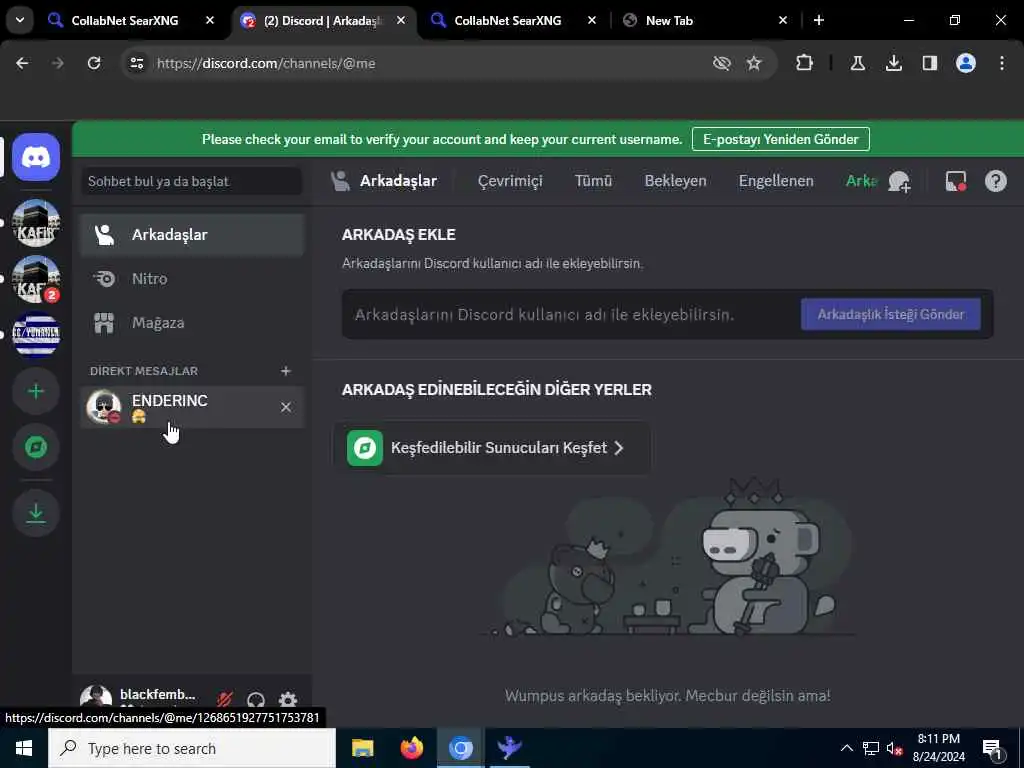Open Windows notification center icon

tap(992, 748)
